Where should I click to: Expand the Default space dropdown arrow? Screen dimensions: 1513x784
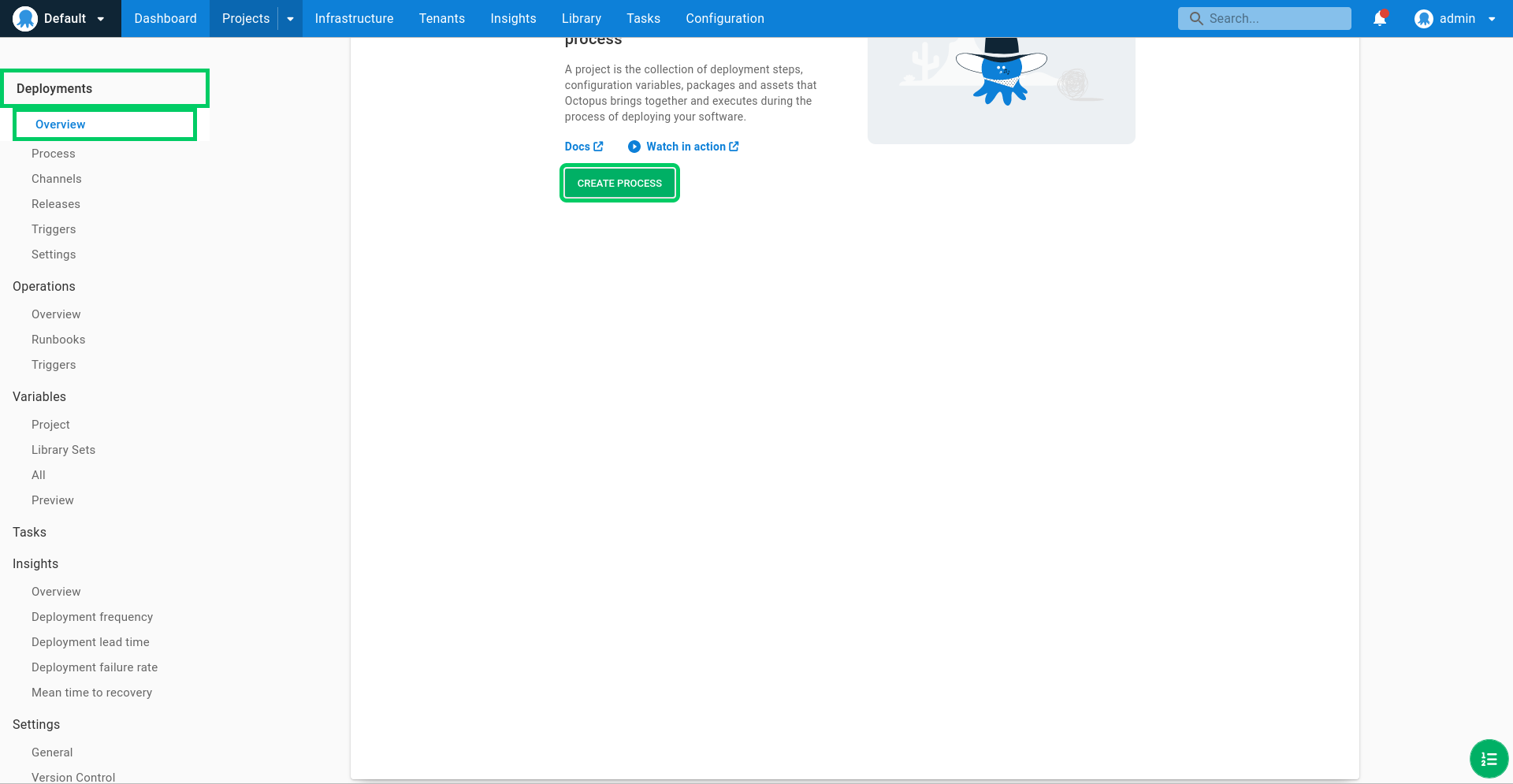101,19
